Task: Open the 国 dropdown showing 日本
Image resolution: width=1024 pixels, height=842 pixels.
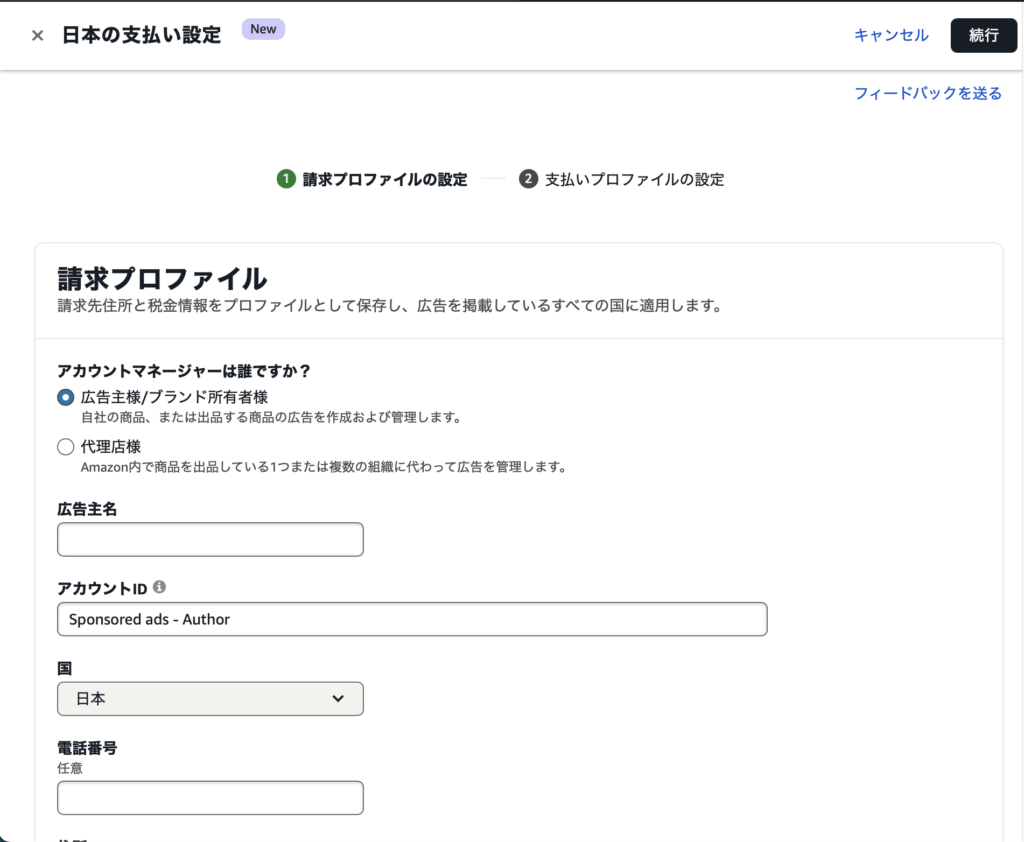Action: tap(210, 699)
